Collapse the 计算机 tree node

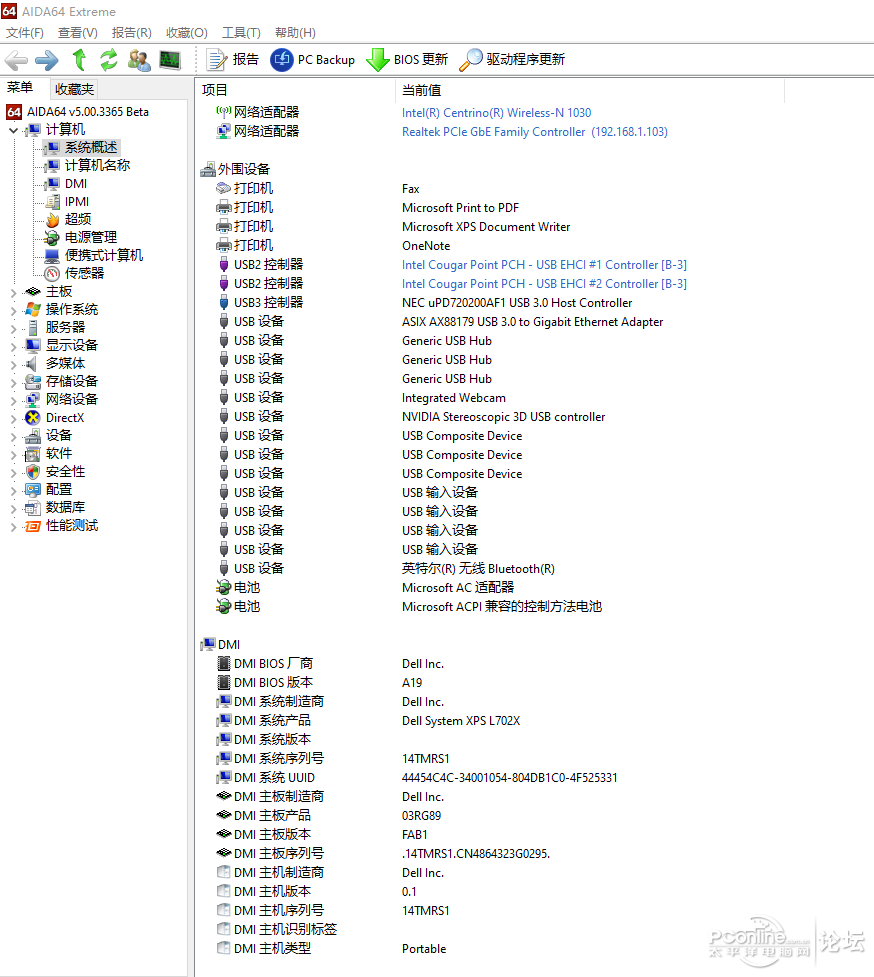pyautogui.click(x=13, y=130)
